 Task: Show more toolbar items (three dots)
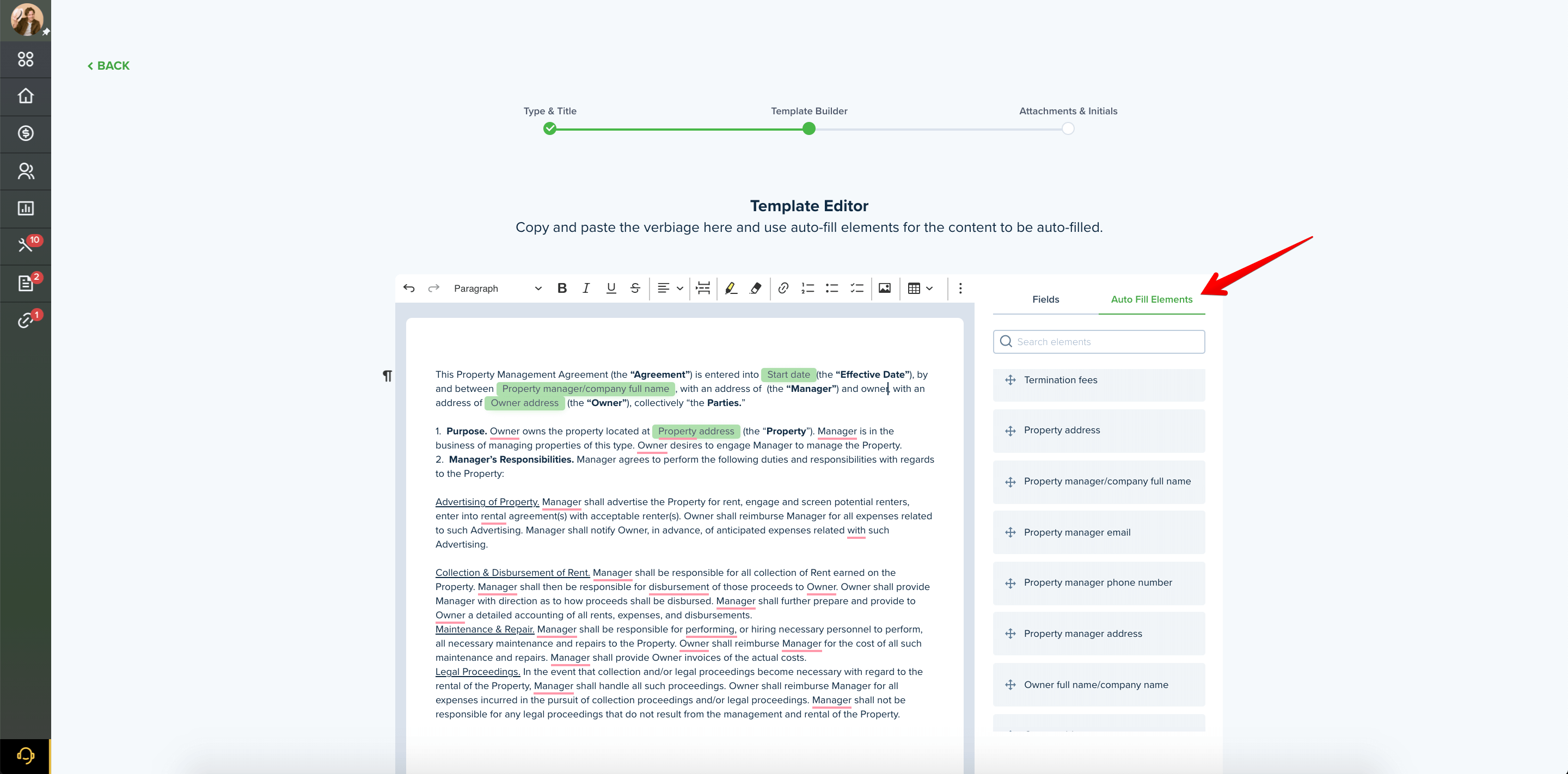click(x=960, y=288)
